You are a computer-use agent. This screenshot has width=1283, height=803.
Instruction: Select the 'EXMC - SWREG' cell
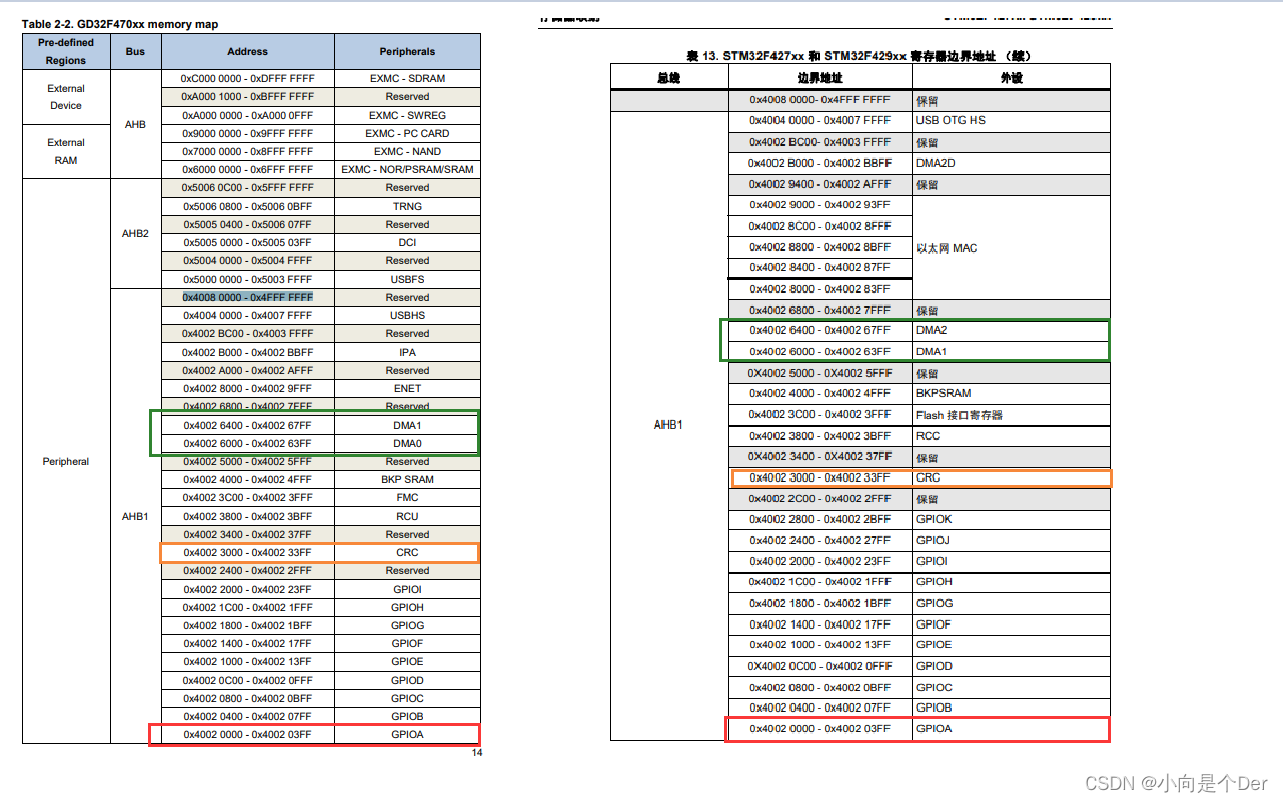click(x=407, y=115)
